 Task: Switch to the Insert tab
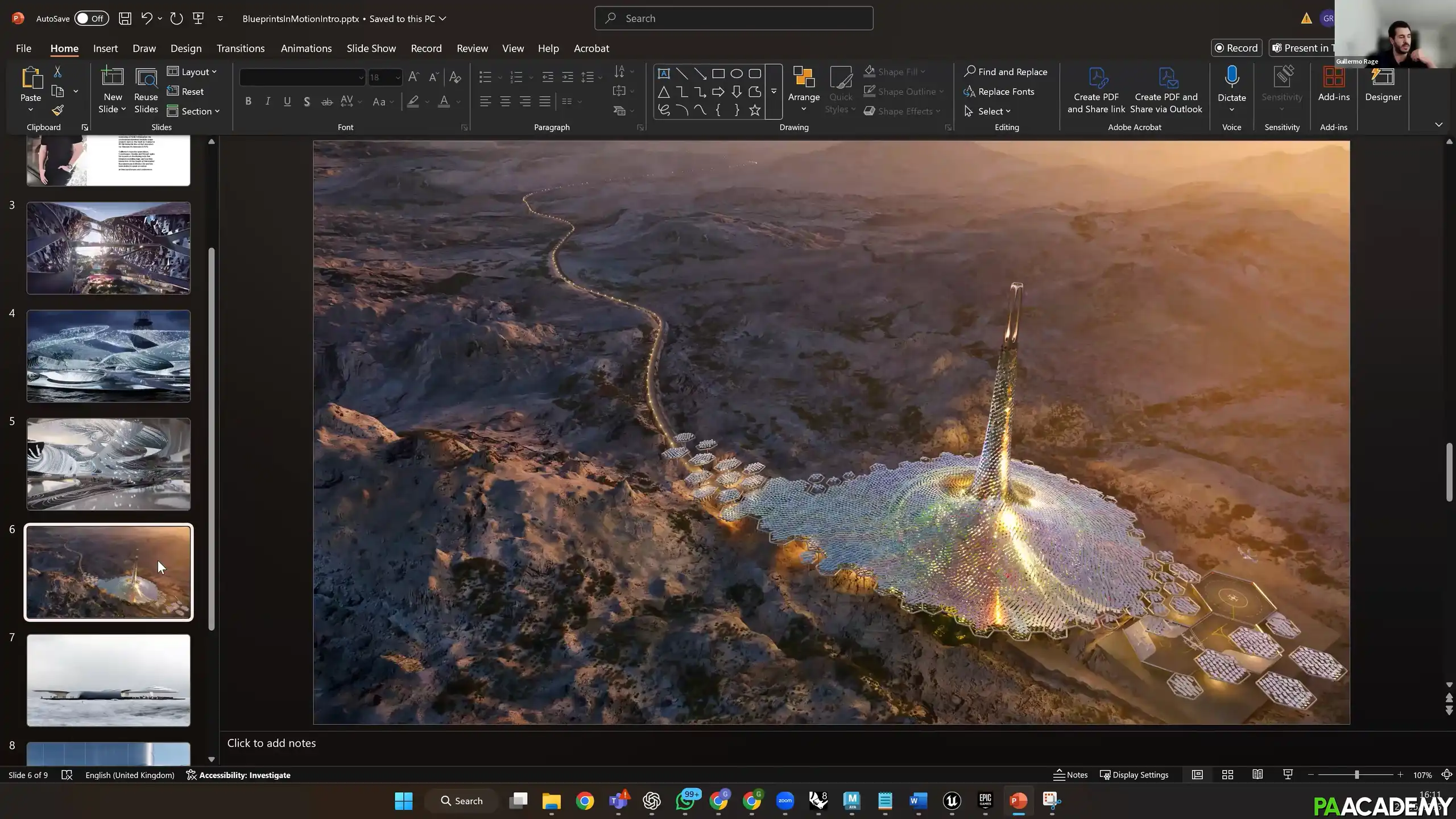pyautogui.click(x=105, y=48)
